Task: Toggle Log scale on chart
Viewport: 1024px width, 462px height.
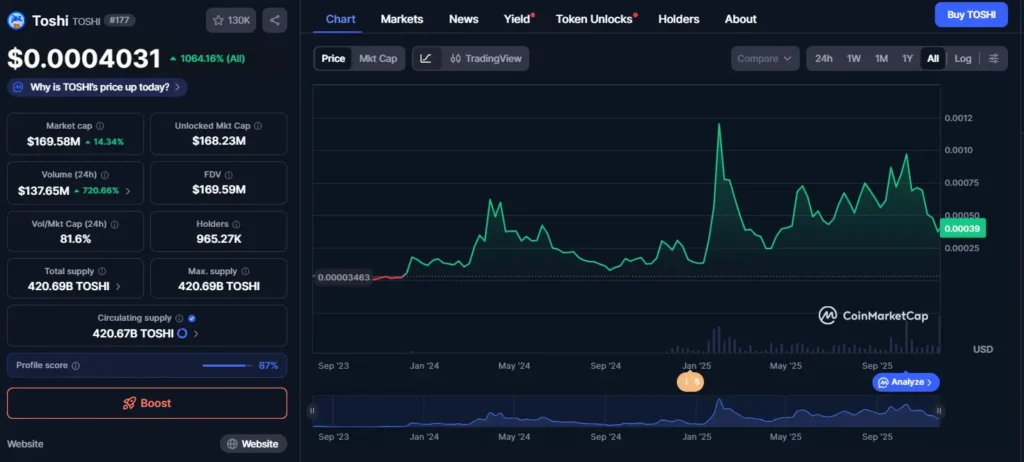Action: 963,59
